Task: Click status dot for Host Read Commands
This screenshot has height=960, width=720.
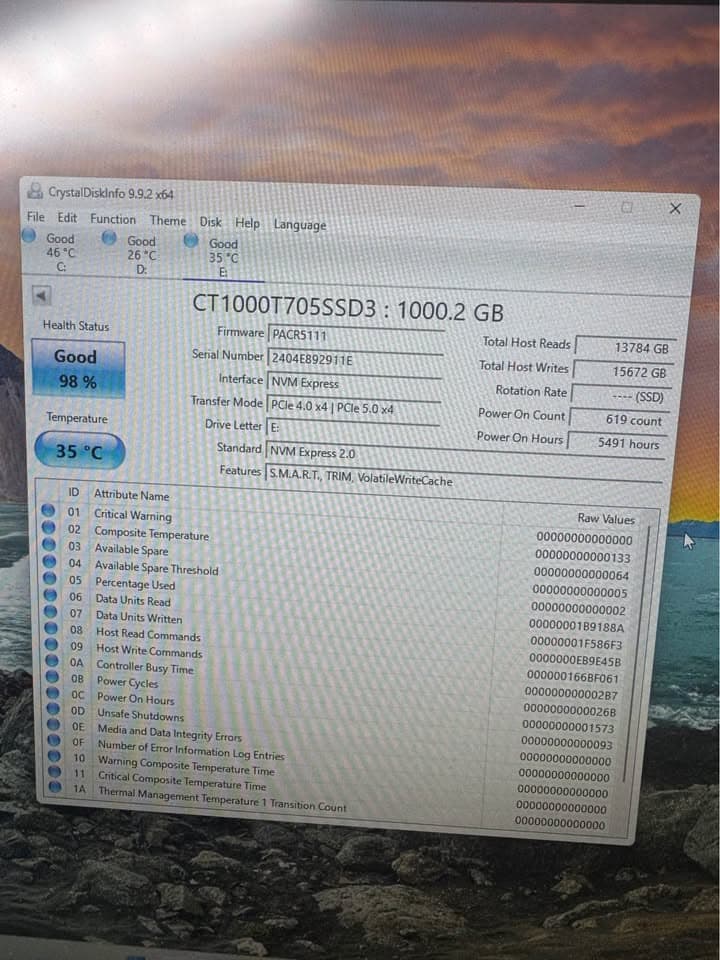Action: tap(51, 628)
